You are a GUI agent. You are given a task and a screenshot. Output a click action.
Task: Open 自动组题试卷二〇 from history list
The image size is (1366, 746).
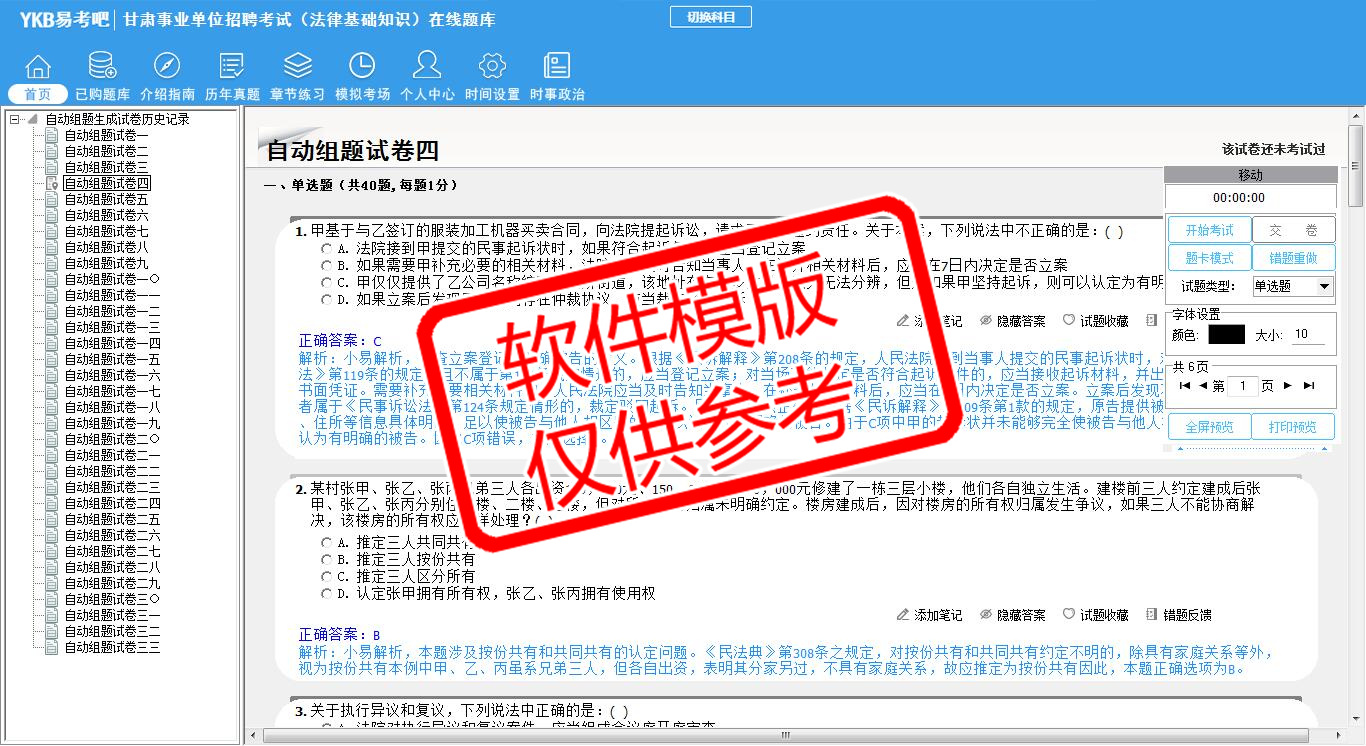click(112, 440)
